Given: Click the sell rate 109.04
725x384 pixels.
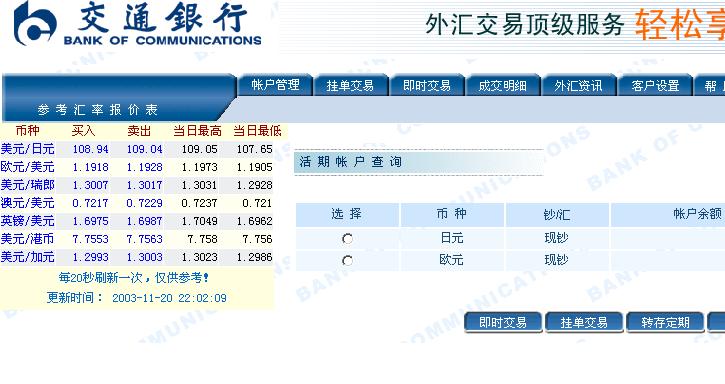Looking at the screenshot, I should [x=145, y=149].
